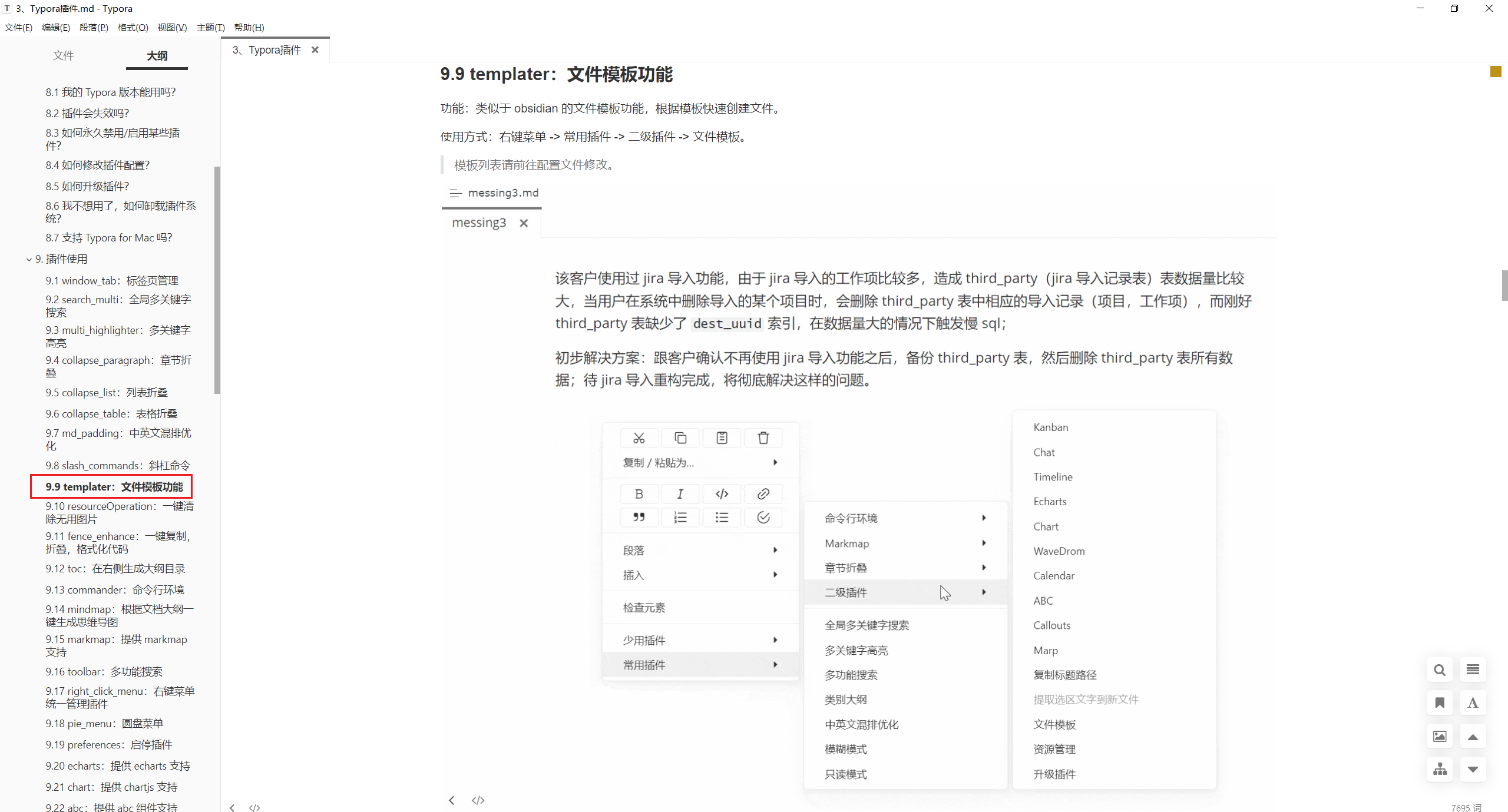Click the blockquote 模板列表请前往配置文件修改。

click(x=535, y=165)
